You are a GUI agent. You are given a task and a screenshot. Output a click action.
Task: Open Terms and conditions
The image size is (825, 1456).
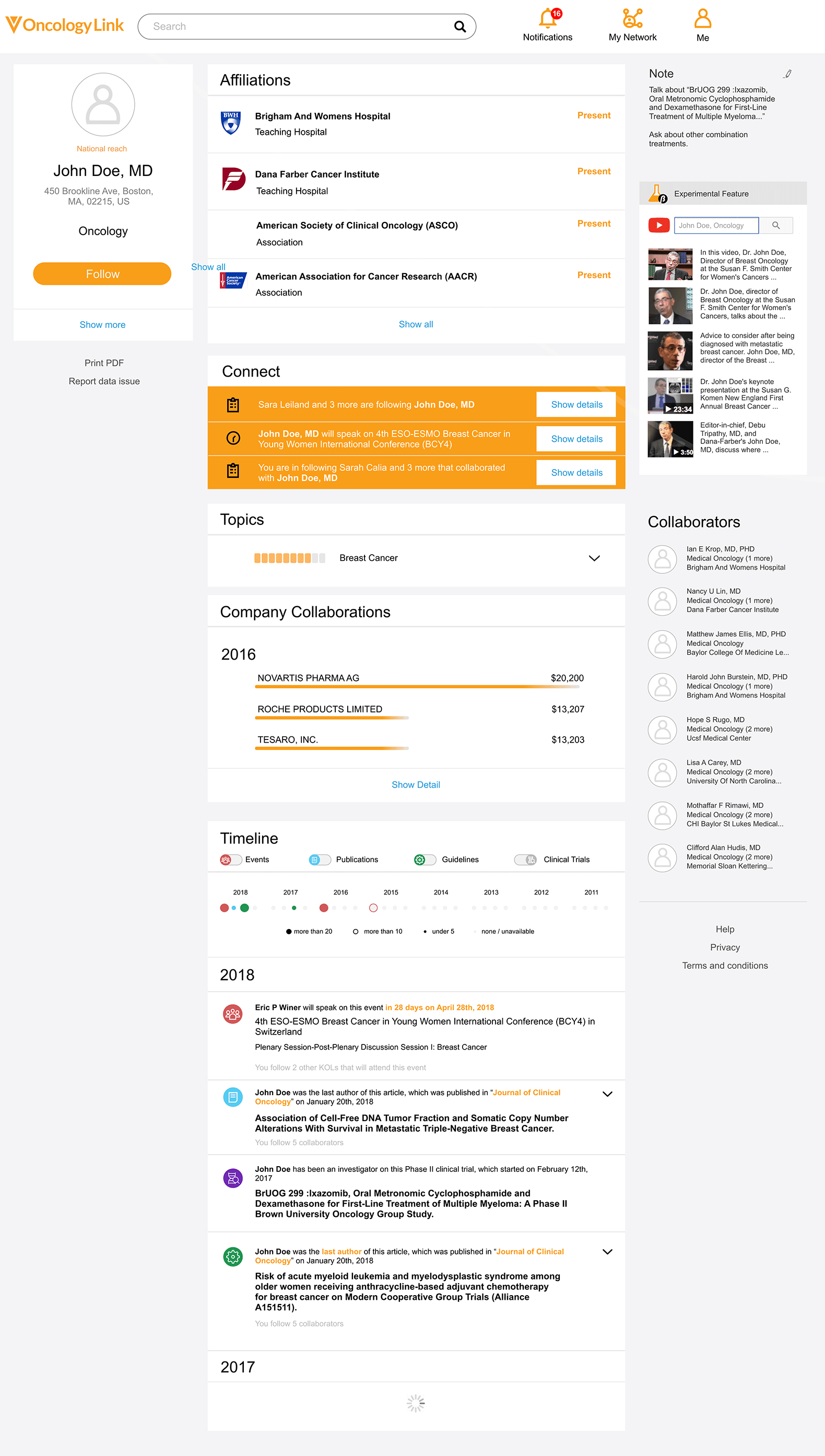pos(725,966)
